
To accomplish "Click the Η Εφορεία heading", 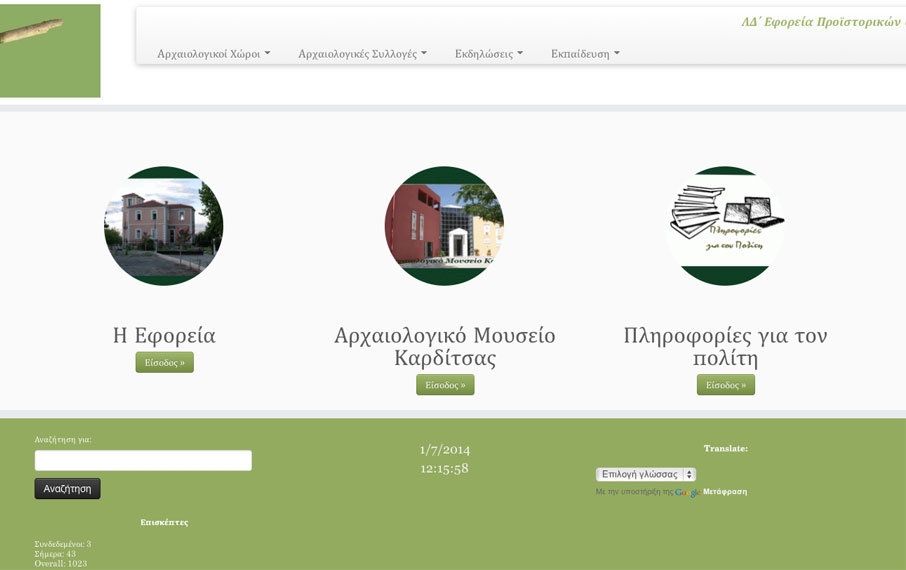I will 164,335.
